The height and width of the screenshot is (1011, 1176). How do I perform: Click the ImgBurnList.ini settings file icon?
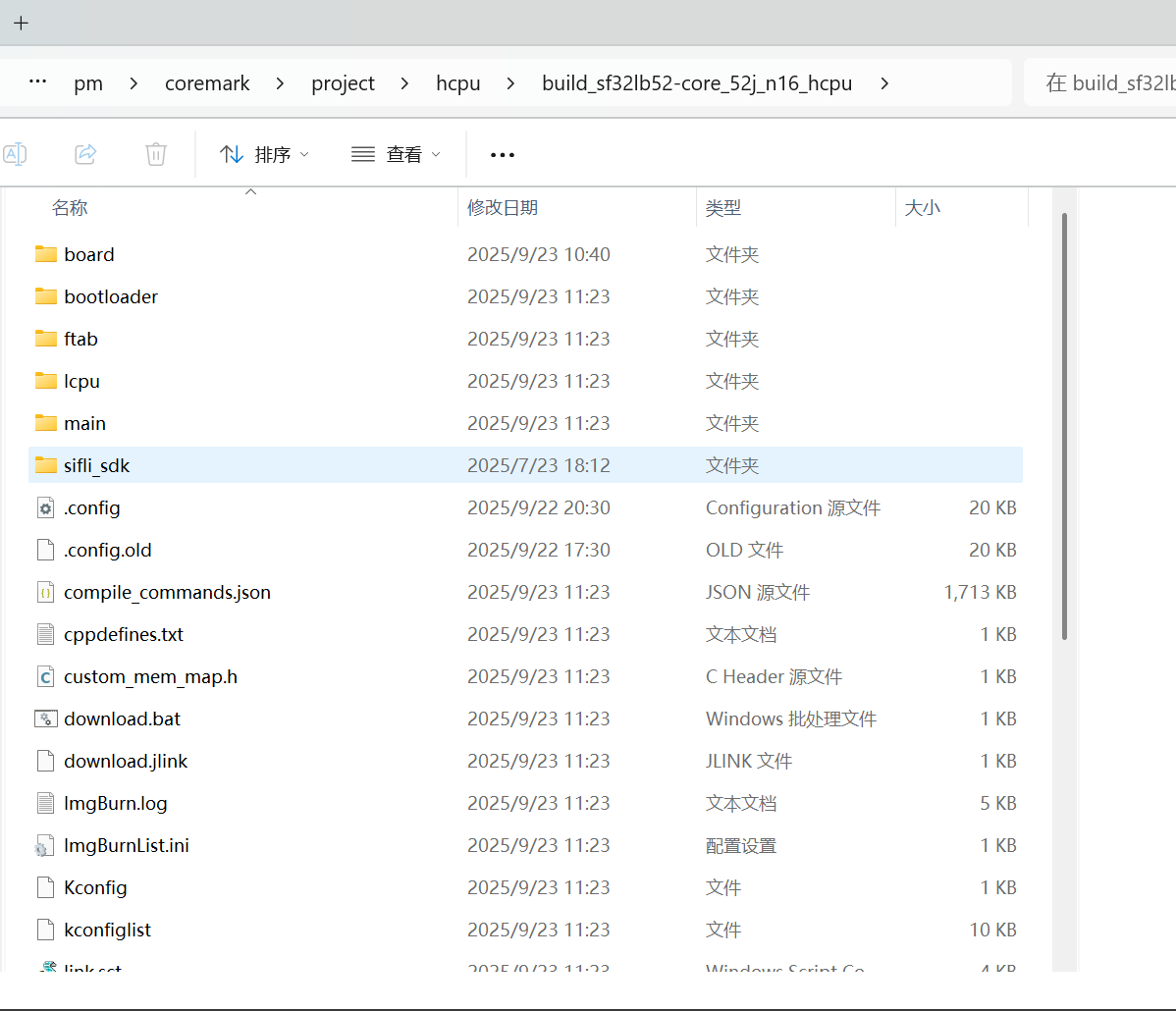[45, 845]
